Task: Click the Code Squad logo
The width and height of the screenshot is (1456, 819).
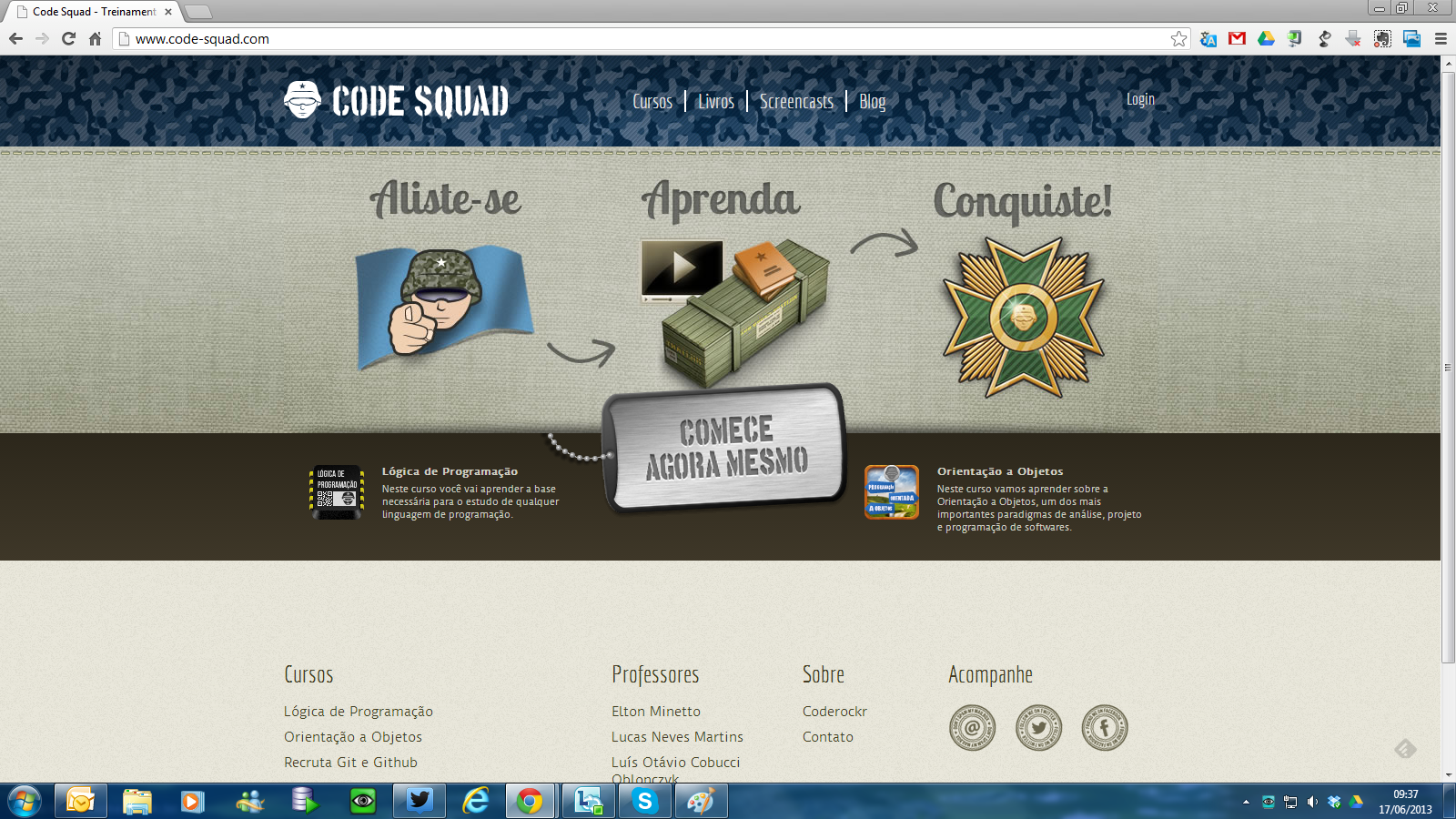Action: click(x=396, y=100)
